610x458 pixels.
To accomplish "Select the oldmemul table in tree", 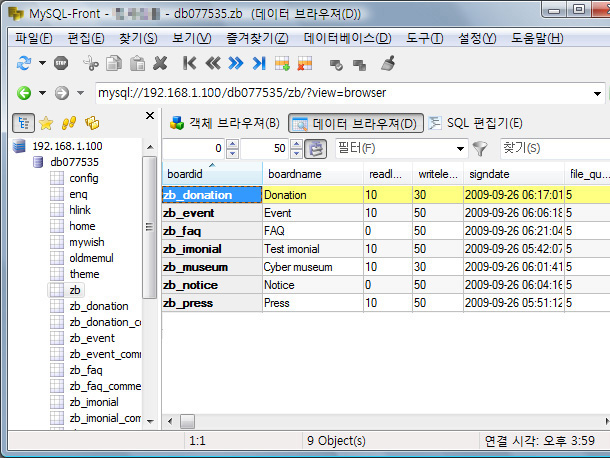I will click(91, 258).
